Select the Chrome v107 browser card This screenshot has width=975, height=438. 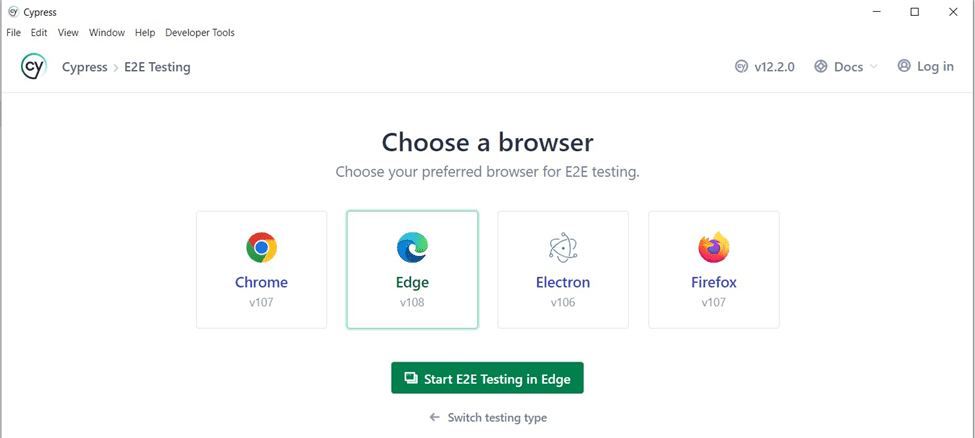pos(261,269)
